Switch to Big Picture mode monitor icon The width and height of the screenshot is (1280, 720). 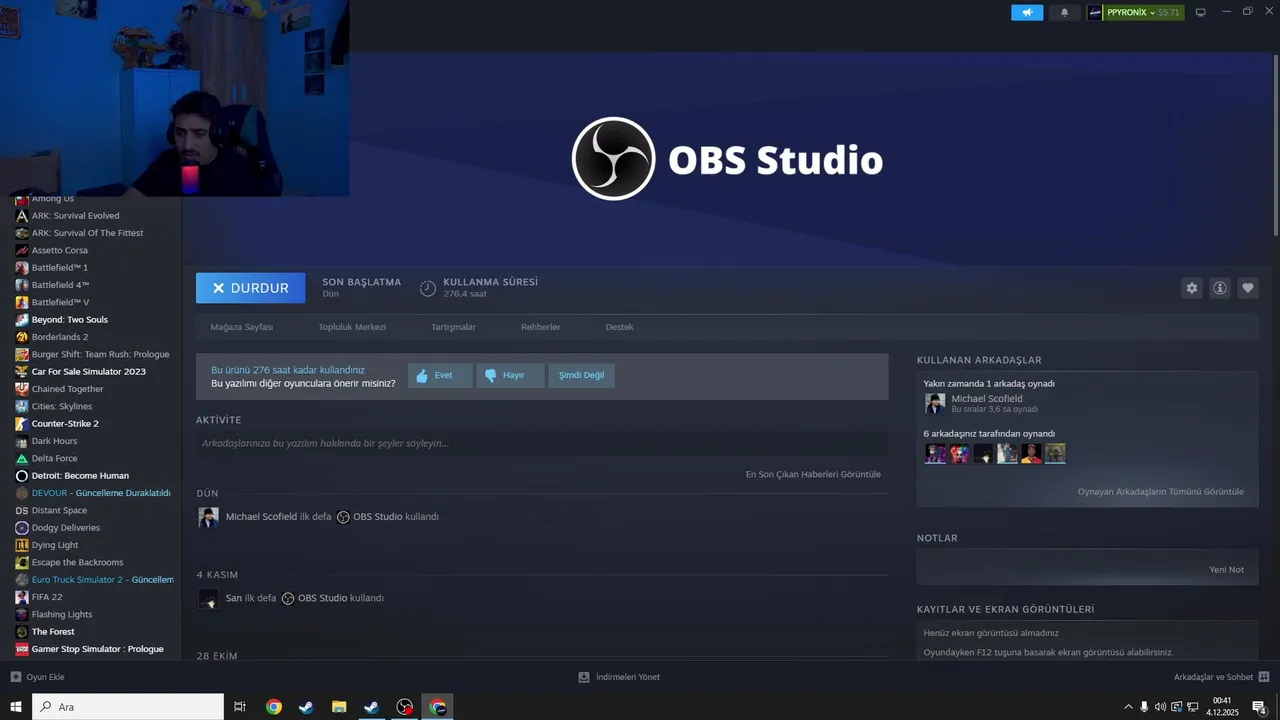tap(1201, 12)
